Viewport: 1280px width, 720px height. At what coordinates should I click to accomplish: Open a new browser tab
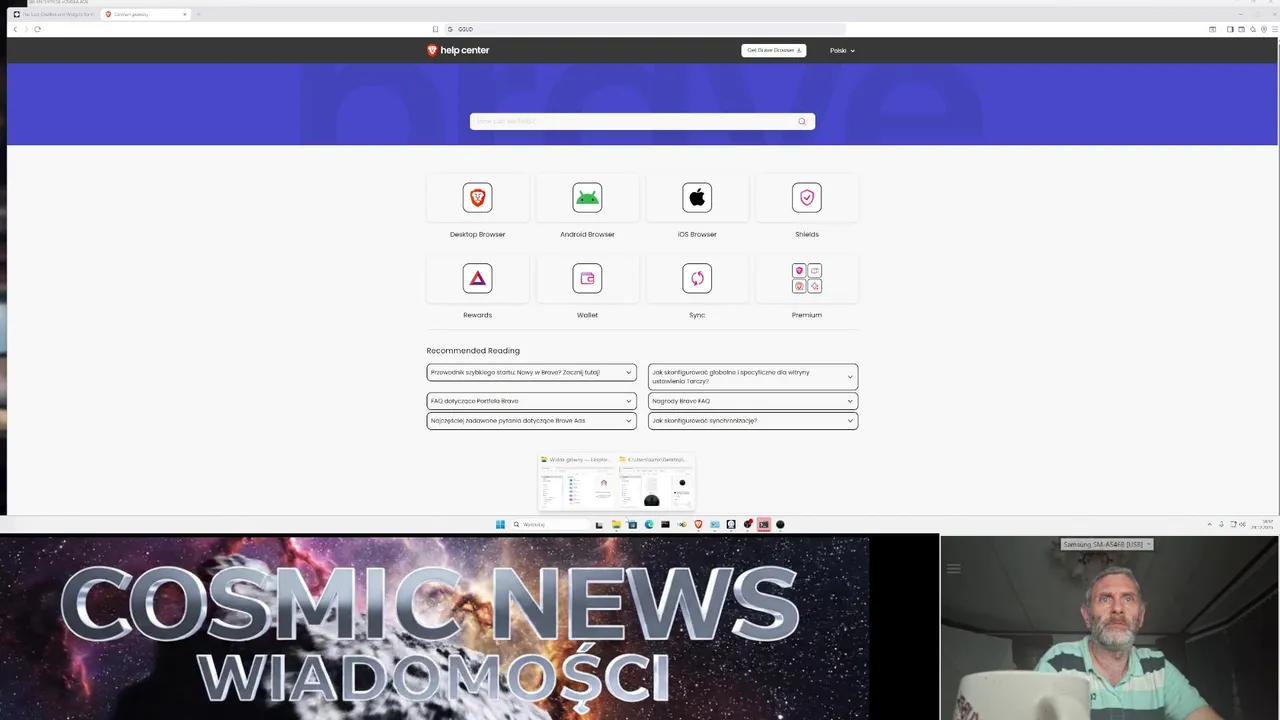coord(198,14)
